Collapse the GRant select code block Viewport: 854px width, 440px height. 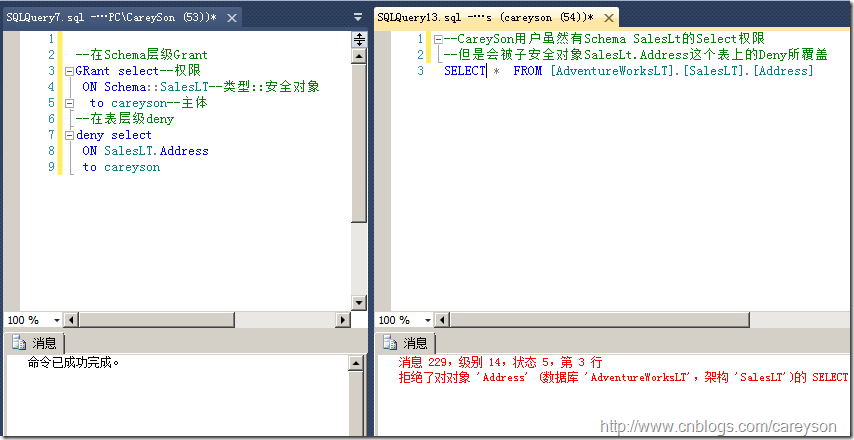tap(69, 71)
